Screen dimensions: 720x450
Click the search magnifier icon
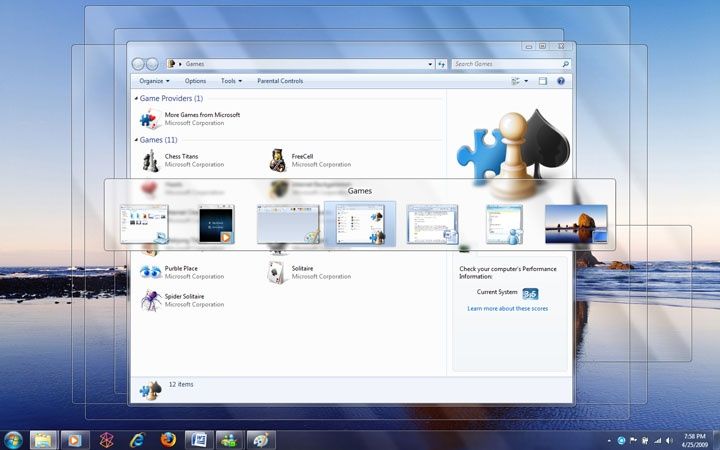[565, 64]
